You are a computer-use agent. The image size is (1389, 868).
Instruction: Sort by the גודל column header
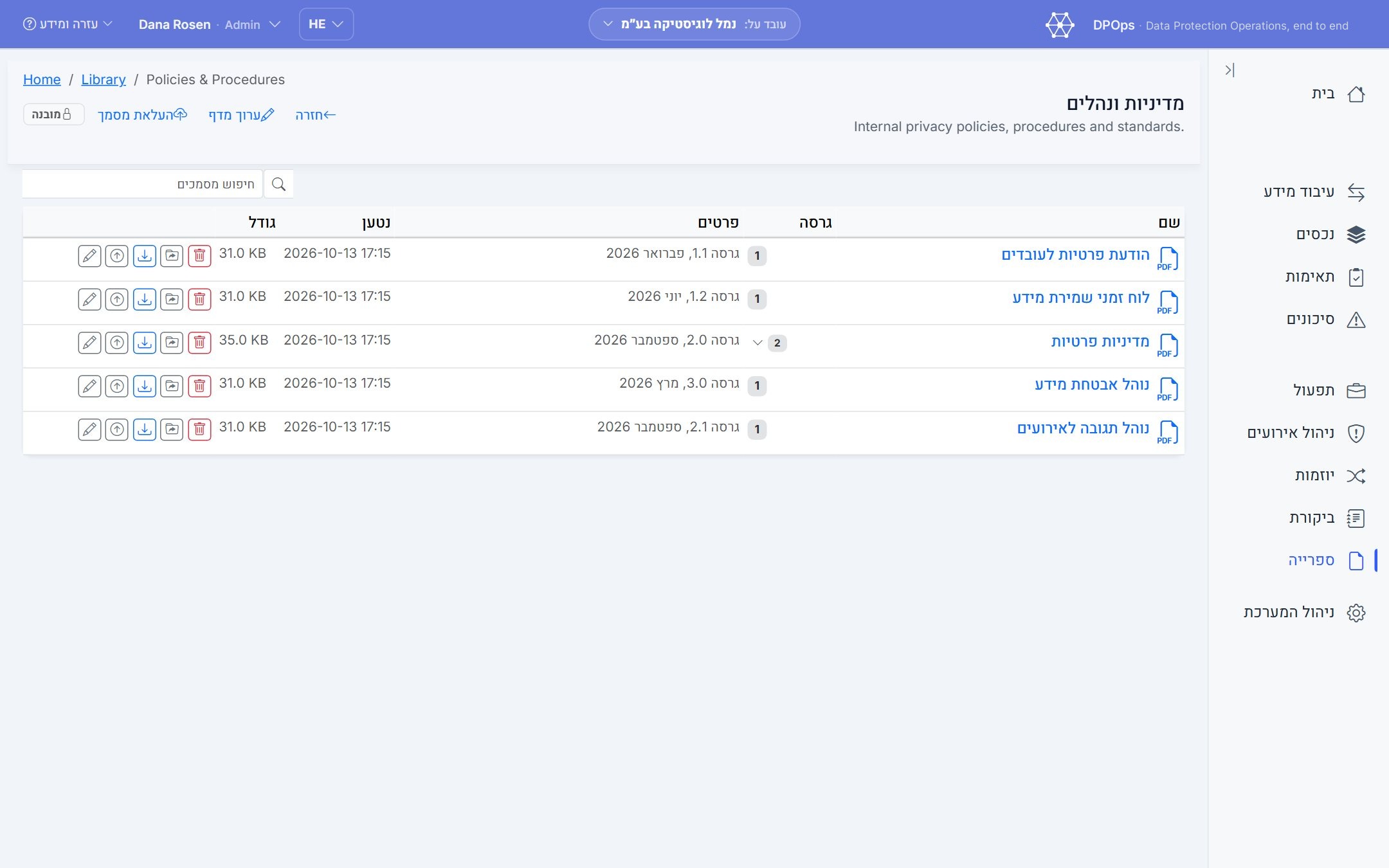262,222
